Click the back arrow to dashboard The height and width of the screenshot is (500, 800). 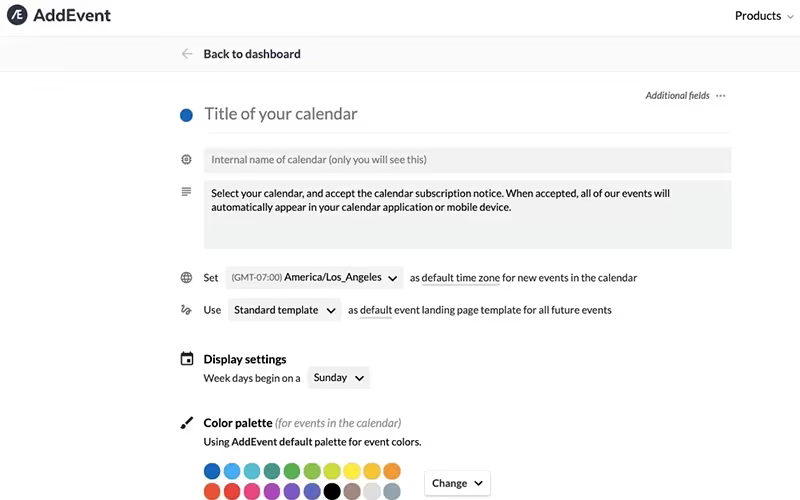pos(187,54)
